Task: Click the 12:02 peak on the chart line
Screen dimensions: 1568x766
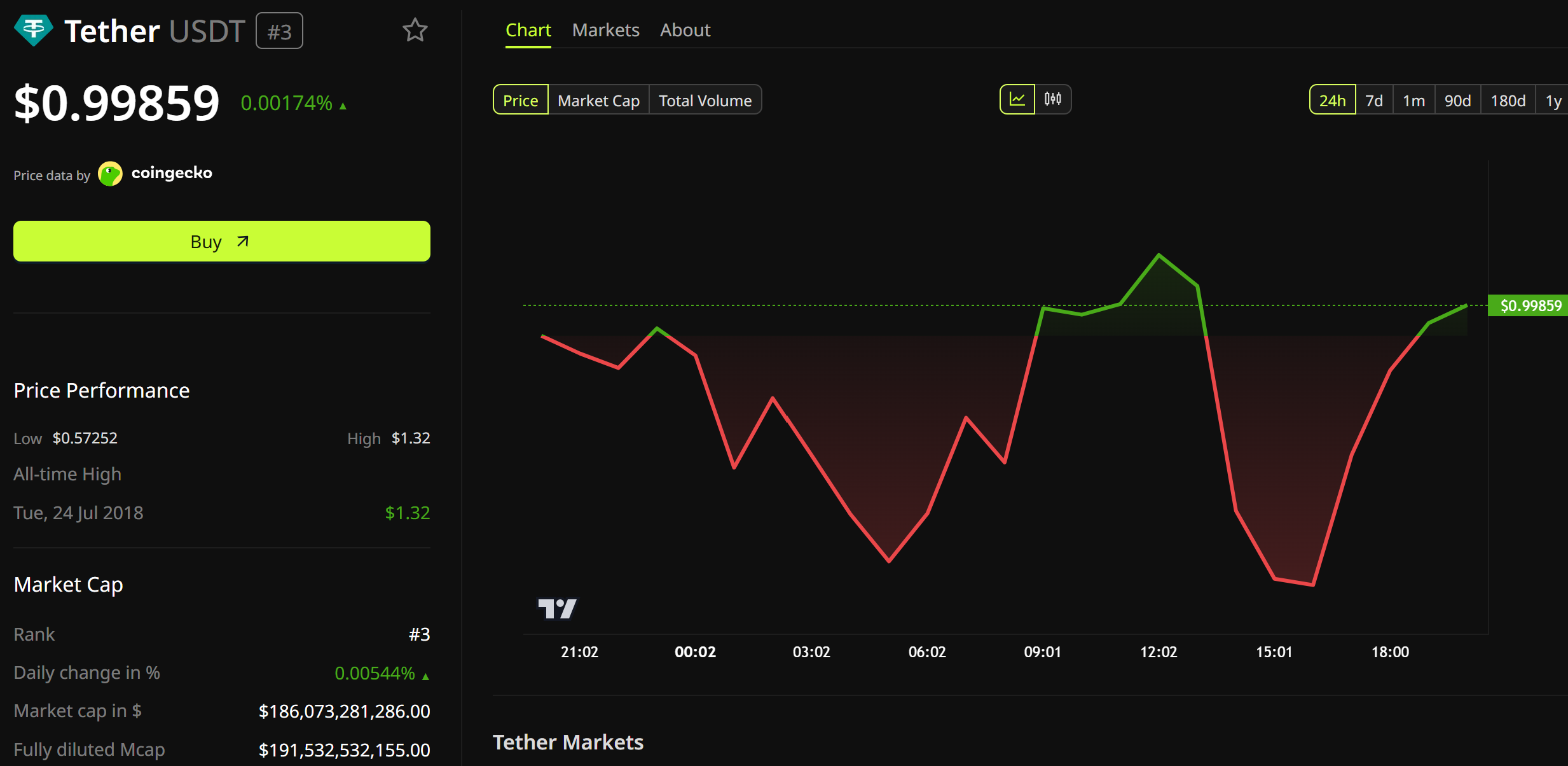Action: (x=1159, y=255)
